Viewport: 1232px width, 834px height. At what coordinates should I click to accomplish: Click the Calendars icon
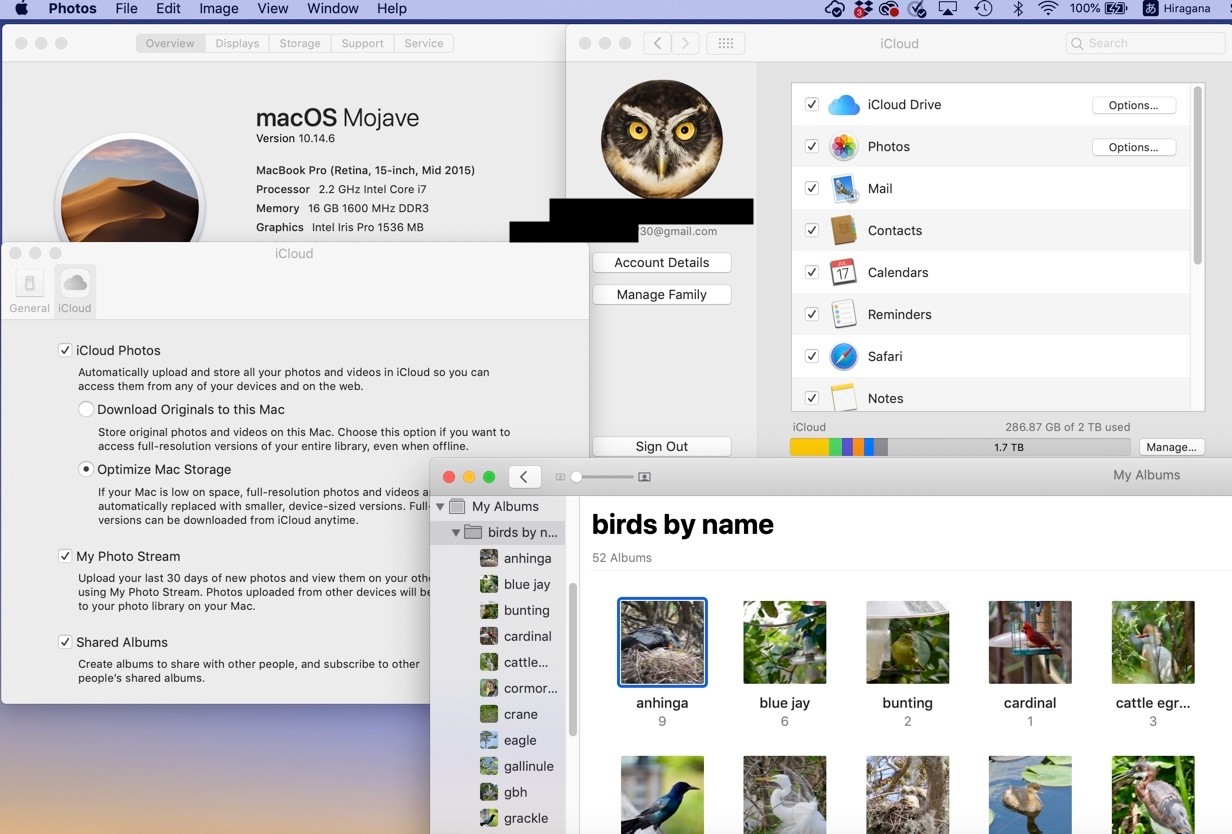click(x=844, y=272)
